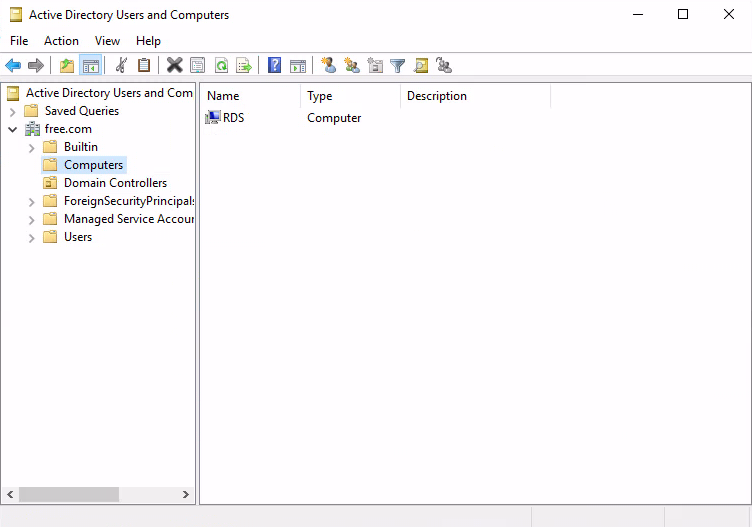
Task: Sort by the Type column header
Action: pos(350,96)
